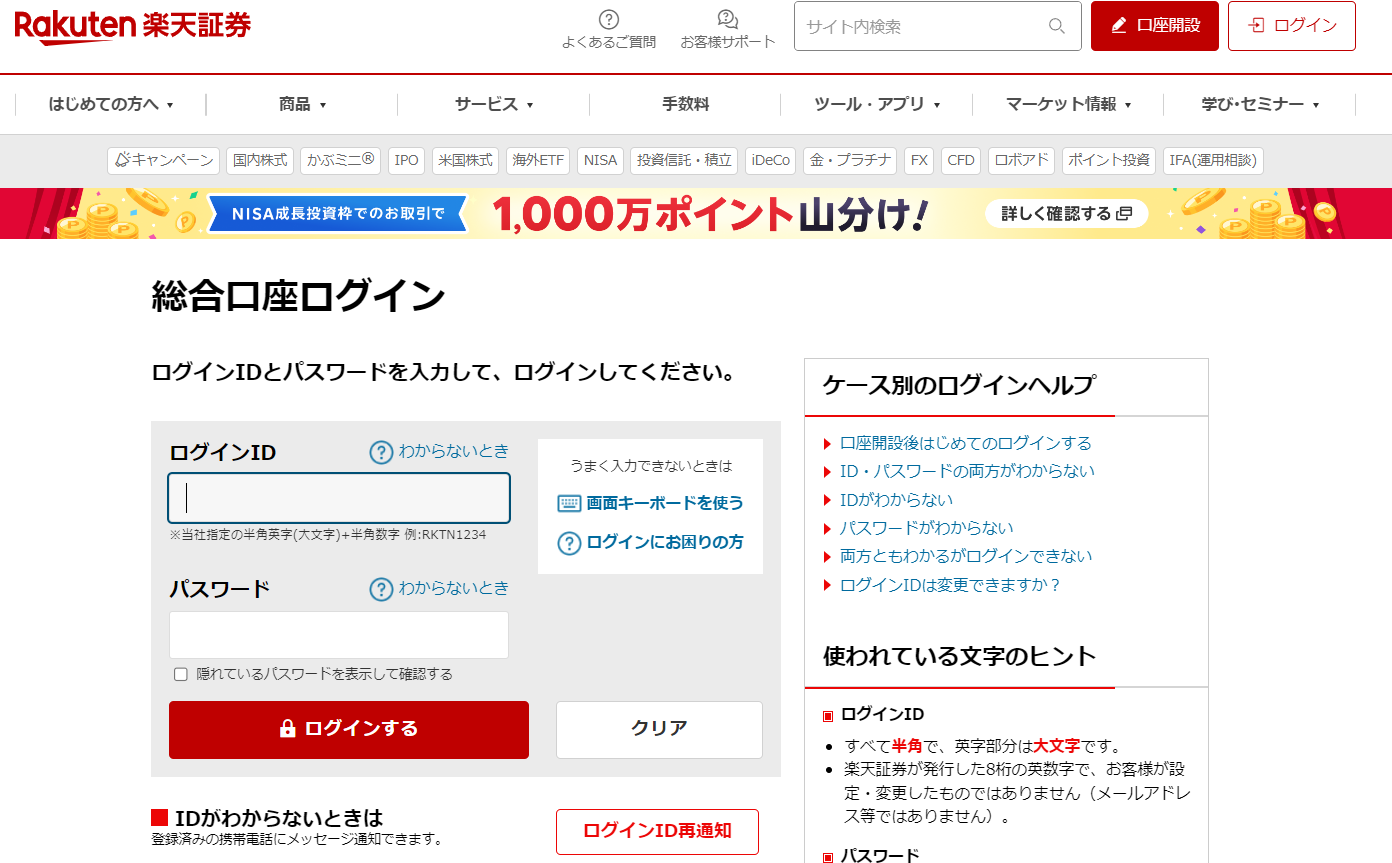This screenshot has width=1392, height=863.
Task: Expand the マーケット情報 menu
Action: coord(1068,104)
